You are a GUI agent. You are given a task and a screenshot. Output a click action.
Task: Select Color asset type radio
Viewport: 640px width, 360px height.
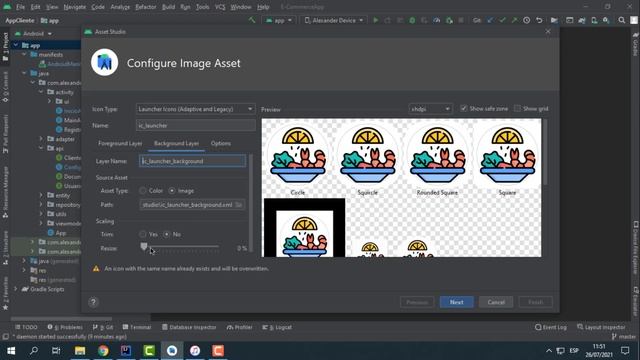pos(142,191)
